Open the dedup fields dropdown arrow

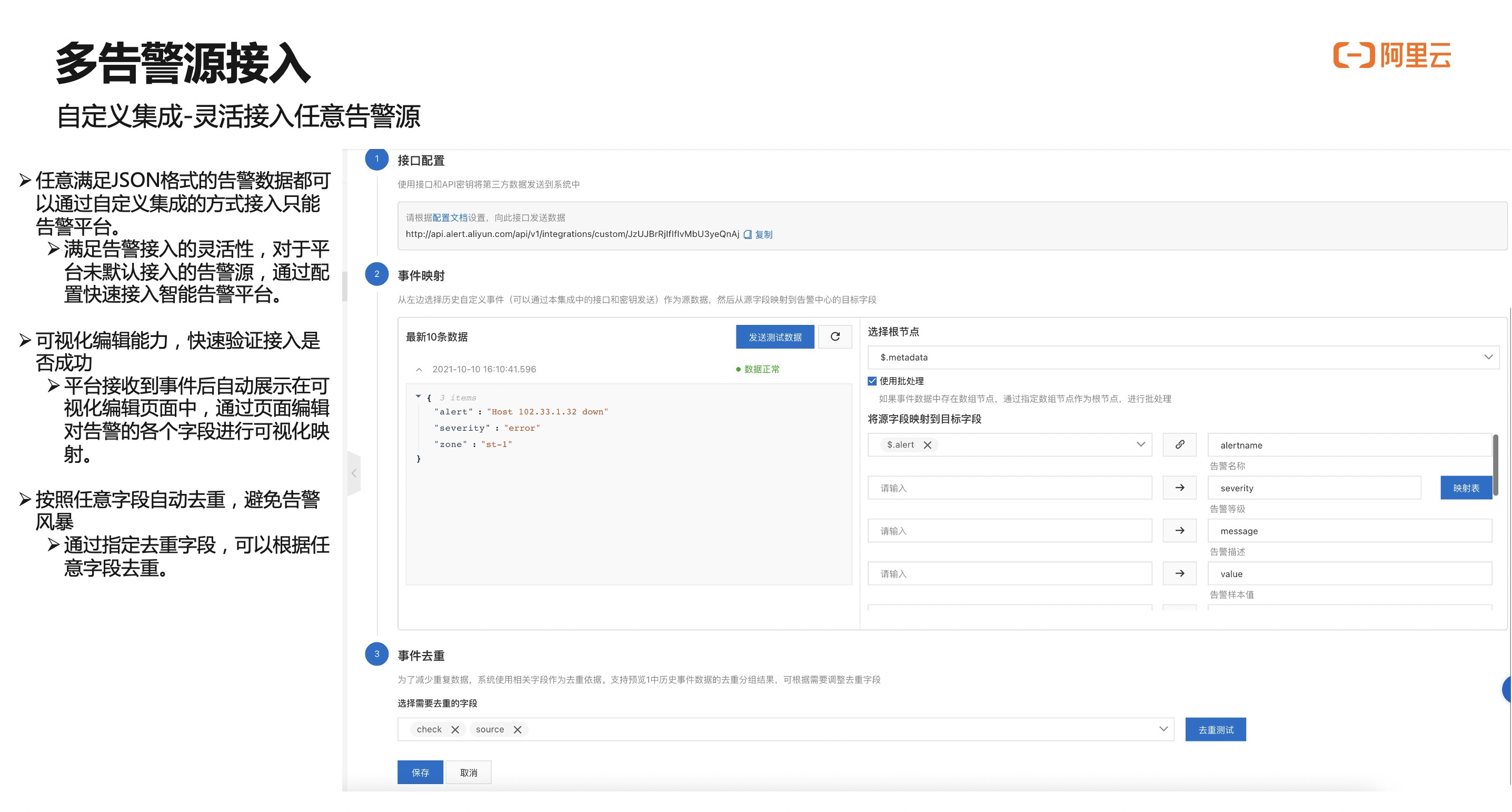[1163, 729]
